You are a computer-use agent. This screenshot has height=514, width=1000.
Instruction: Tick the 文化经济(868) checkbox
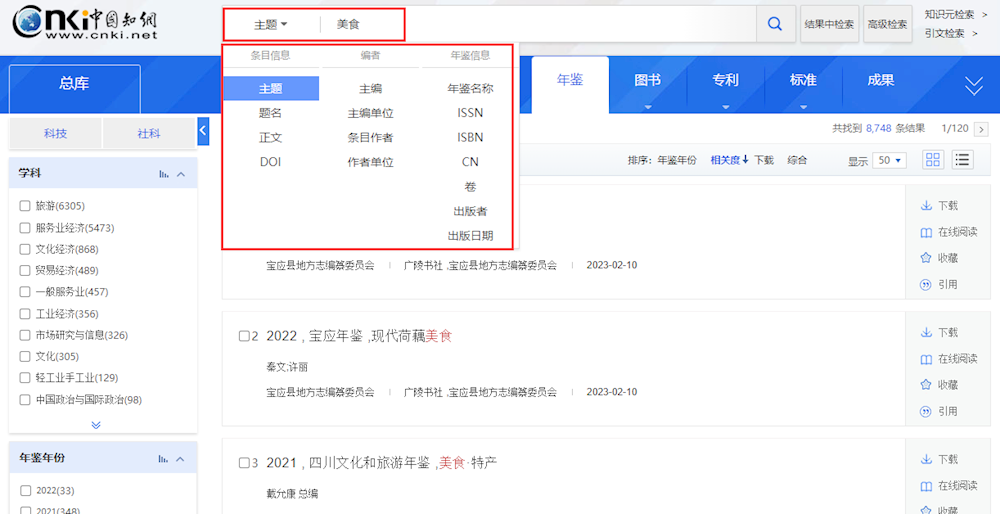click(x=25, y=249)
